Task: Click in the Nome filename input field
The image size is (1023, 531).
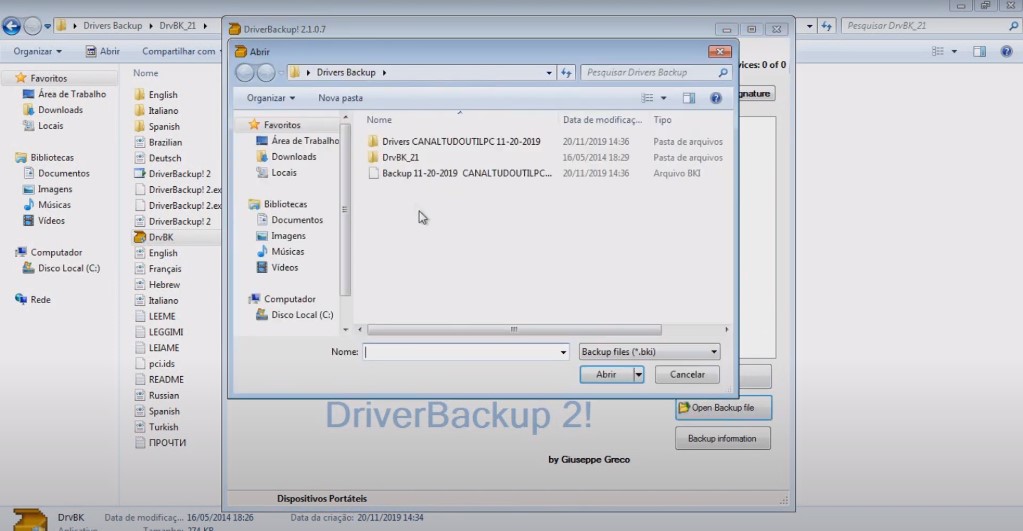Action: click(x=461, y=352)
